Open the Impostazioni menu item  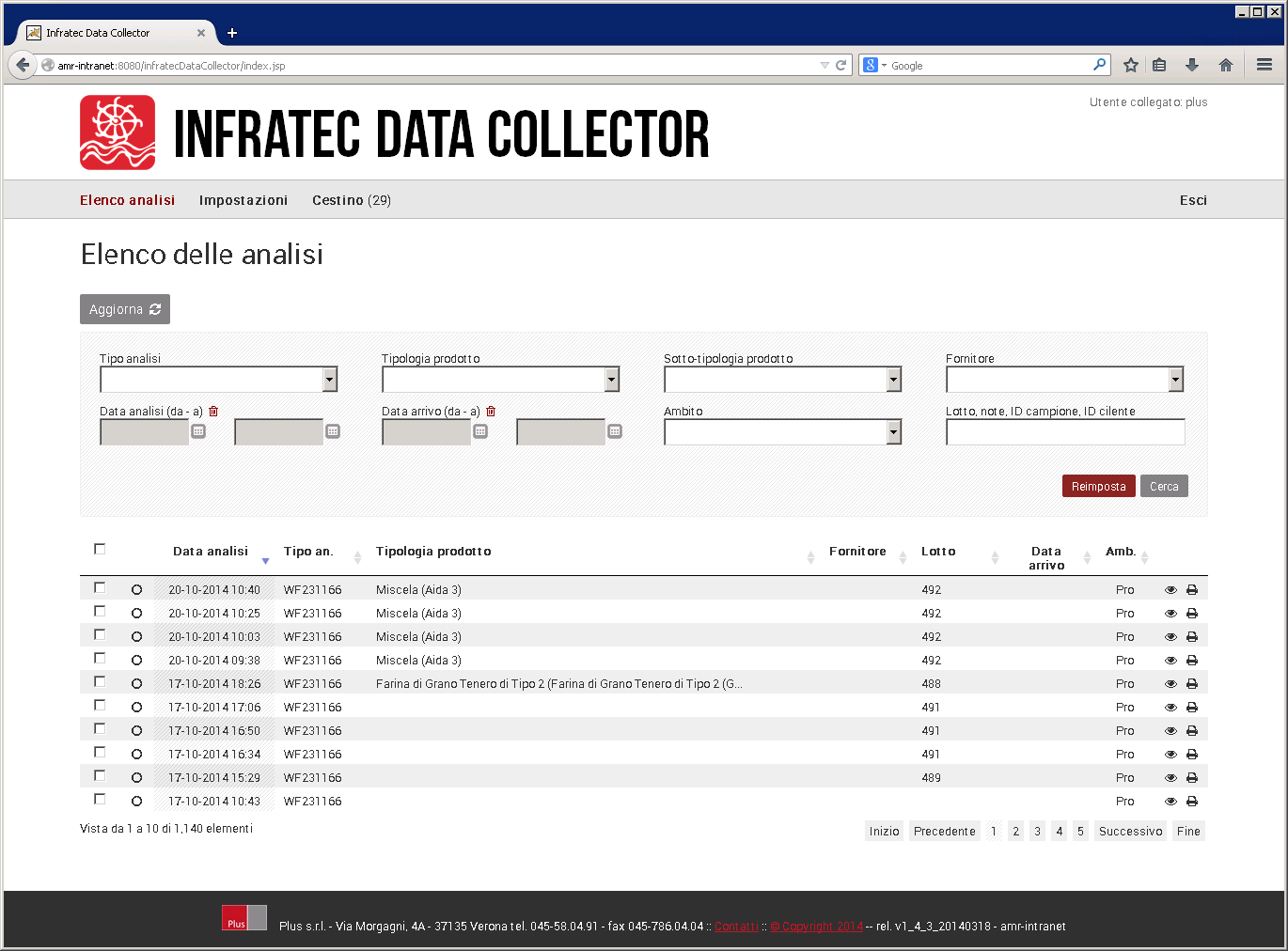tap(243, 200)
